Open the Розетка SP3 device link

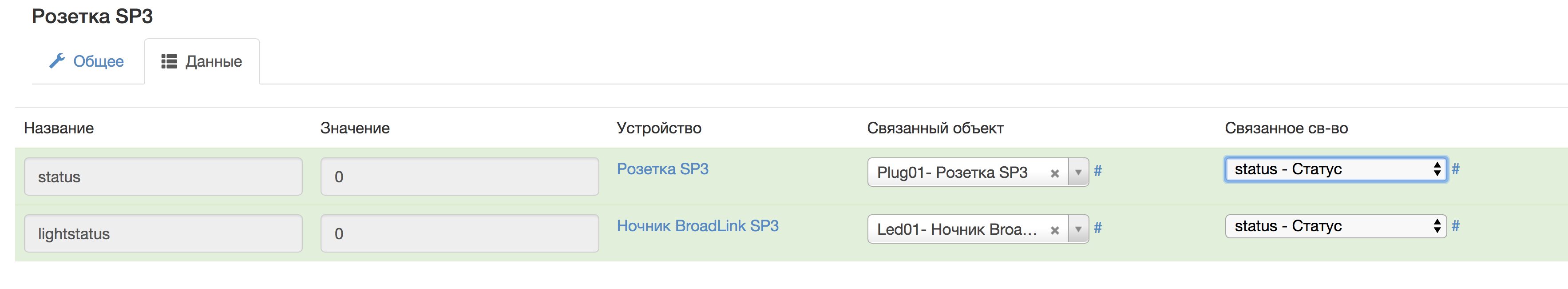[663, 169]
